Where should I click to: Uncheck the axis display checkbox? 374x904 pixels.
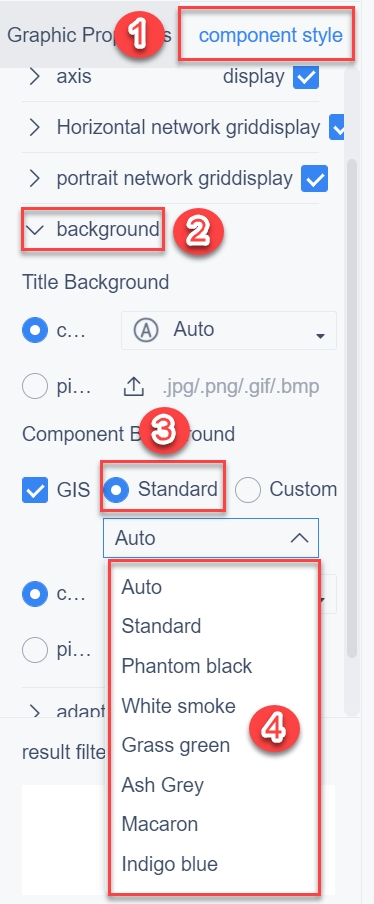point(306,77)
